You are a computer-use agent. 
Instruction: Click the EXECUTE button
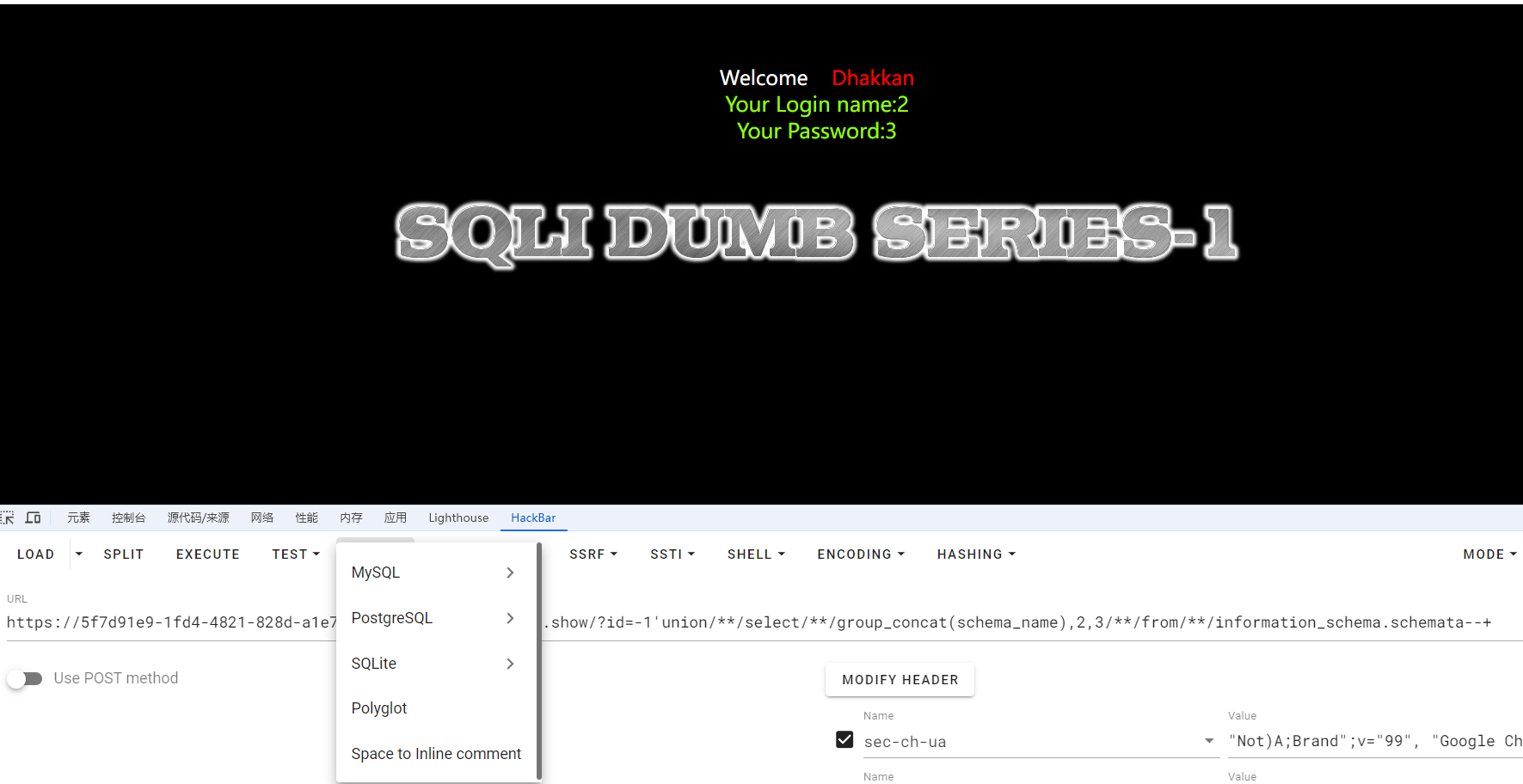[207, 554]
